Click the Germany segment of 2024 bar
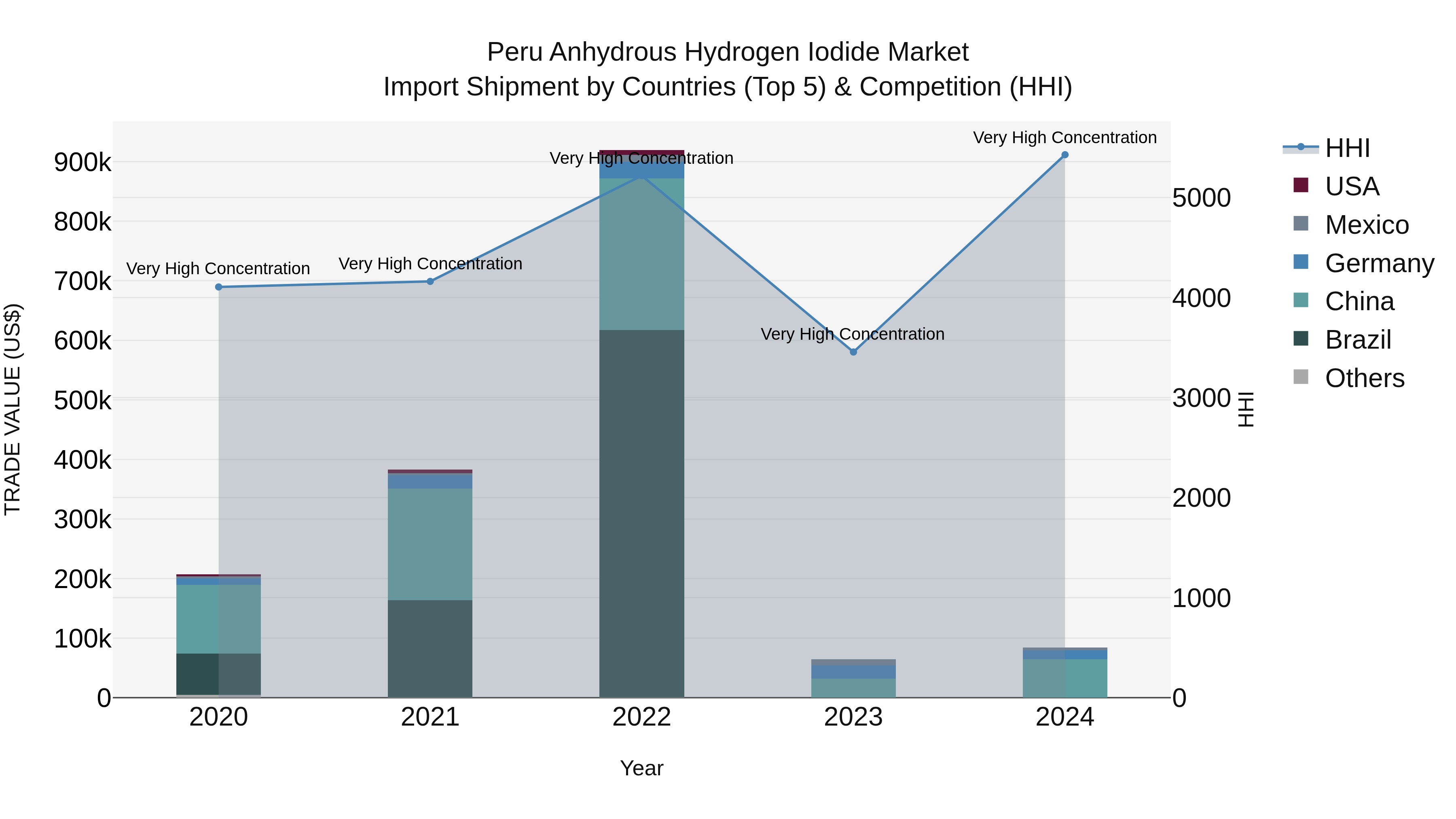The image size is (1456, 819). (x=1065, y=654)
